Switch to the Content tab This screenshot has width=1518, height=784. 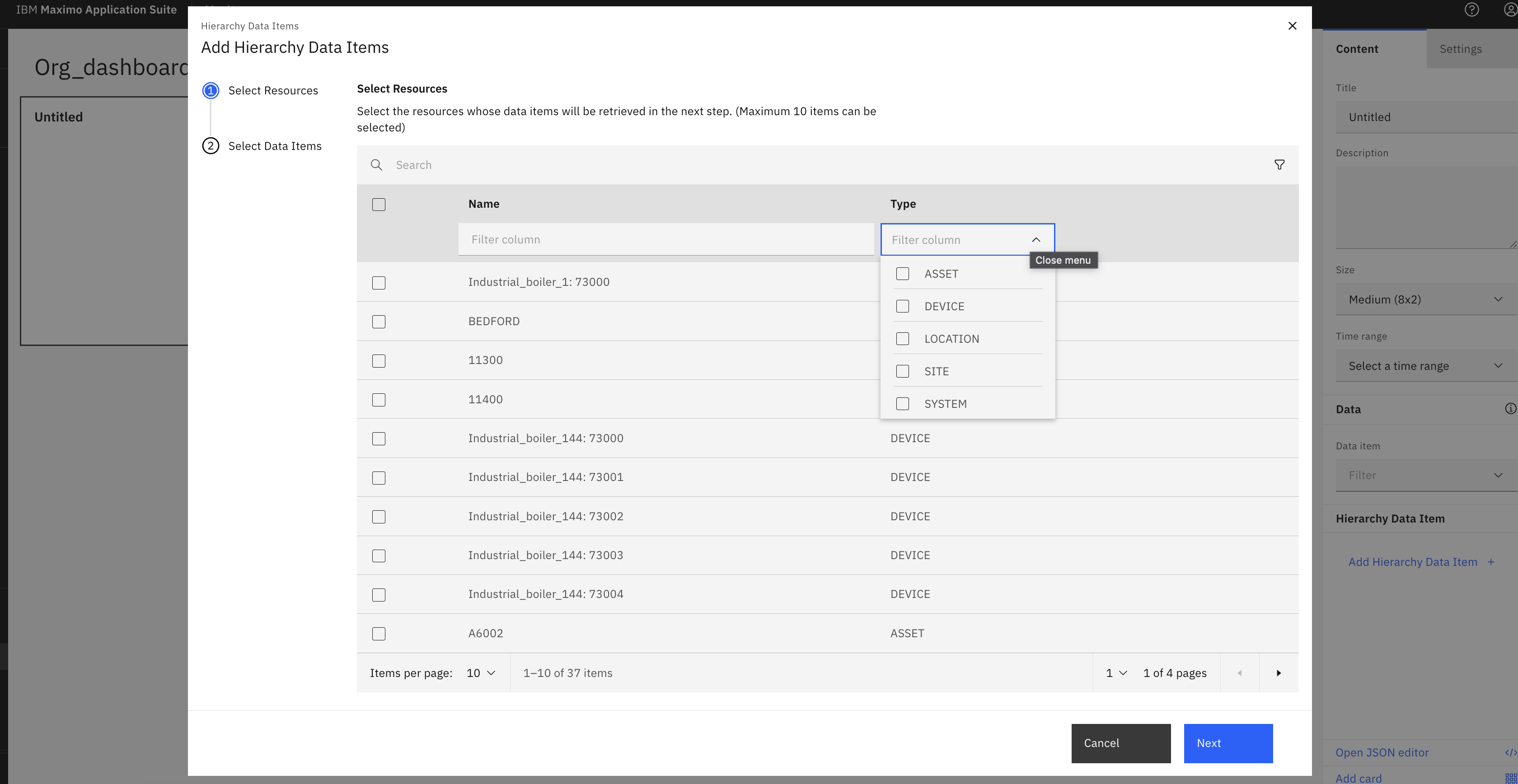click(x=1374, y=49)
